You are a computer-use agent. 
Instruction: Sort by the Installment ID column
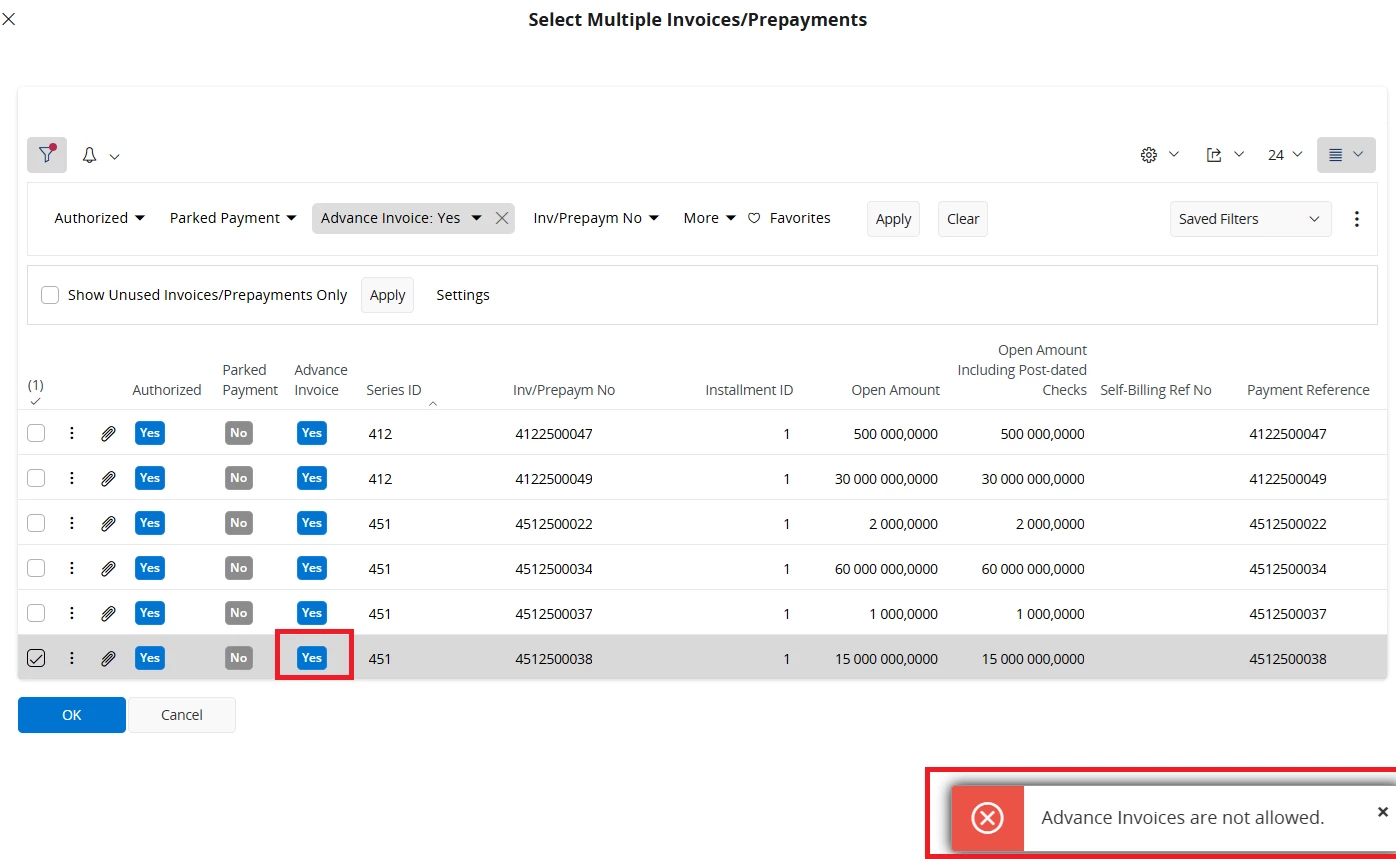pos(749,390)
